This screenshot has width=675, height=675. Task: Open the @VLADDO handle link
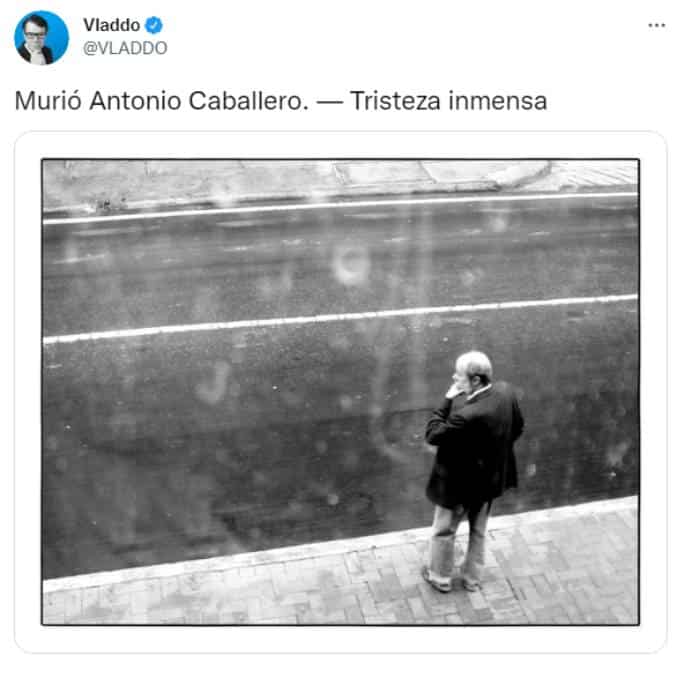pyautogui.click(x=125, y=48)
